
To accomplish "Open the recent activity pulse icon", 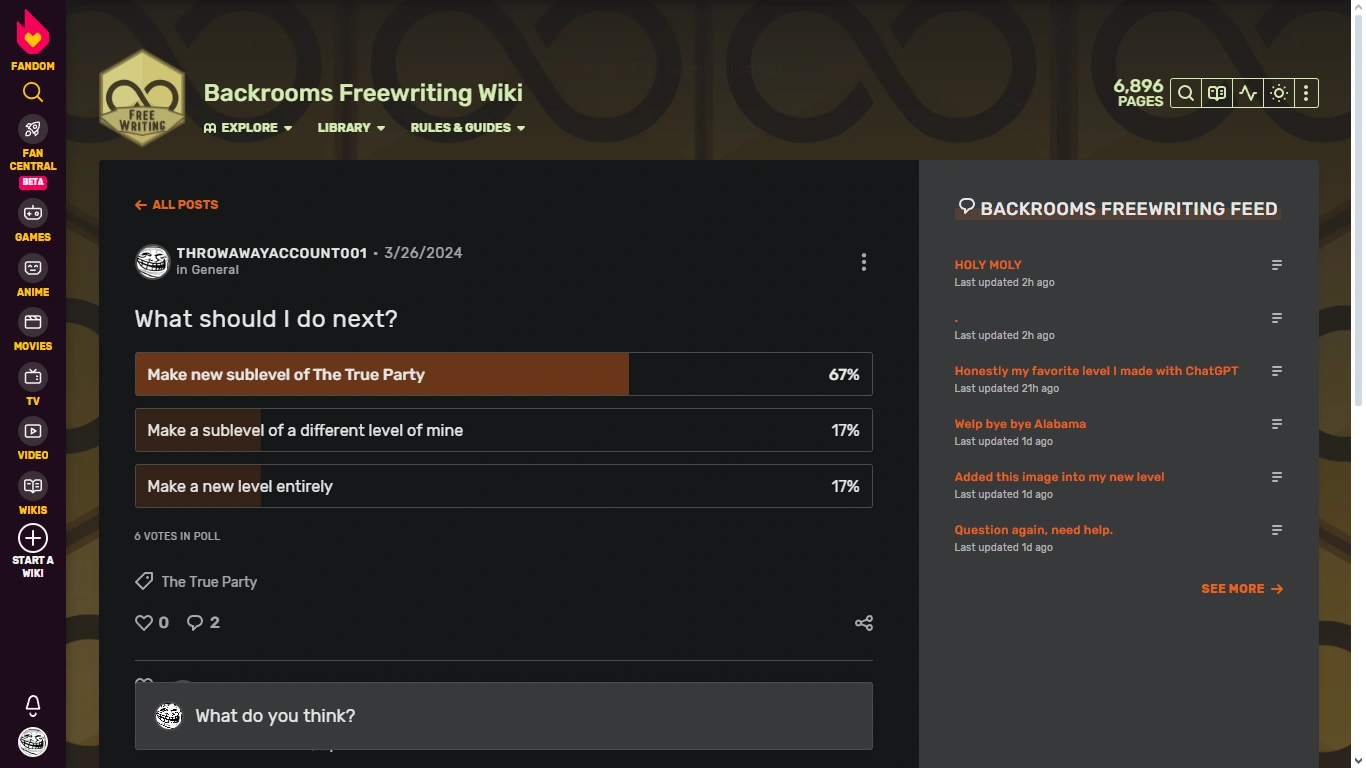I will click(x=1248, y=93).
